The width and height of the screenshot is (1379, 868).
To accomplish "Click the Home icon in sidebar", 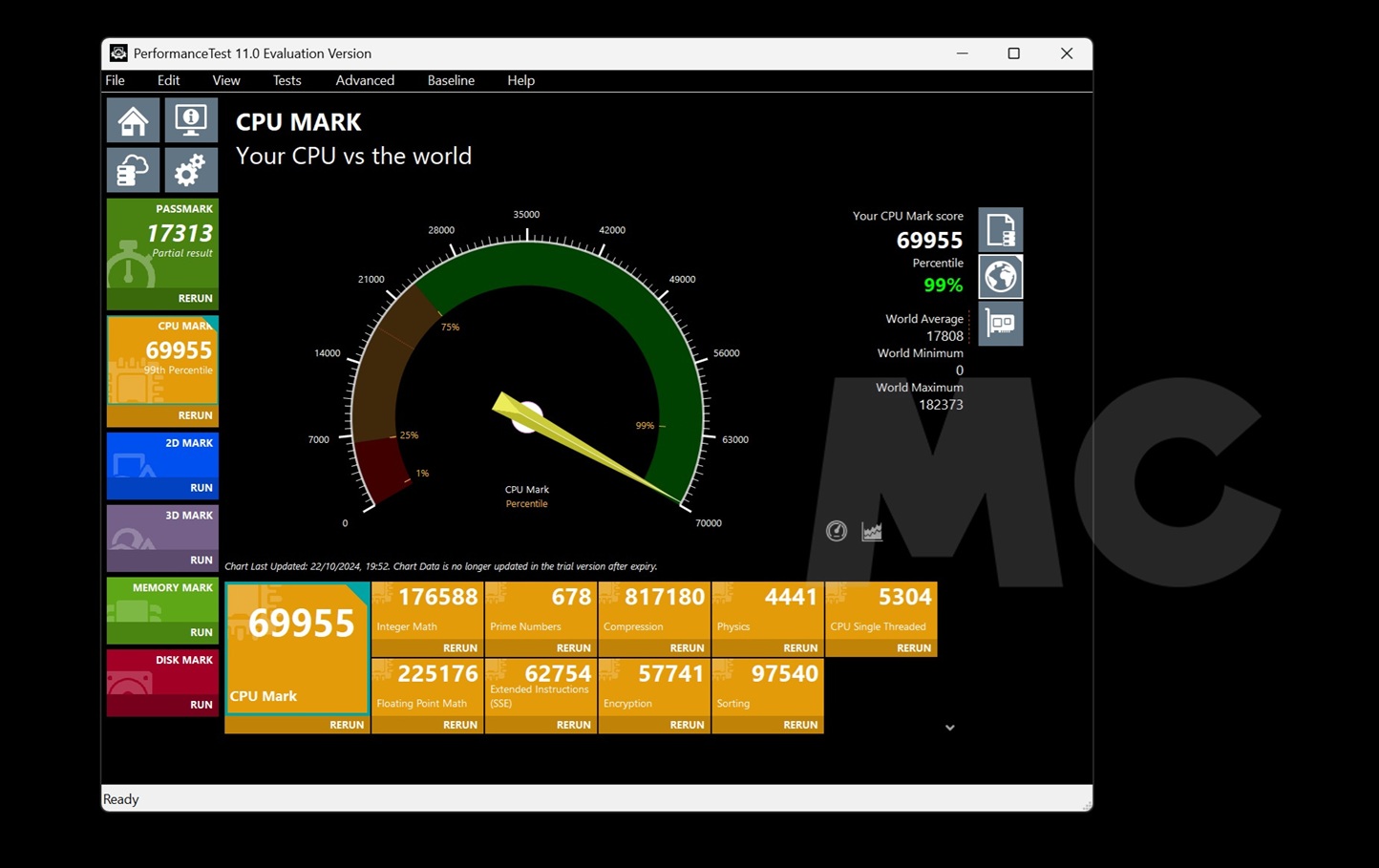I will click(x=133, y=120).
